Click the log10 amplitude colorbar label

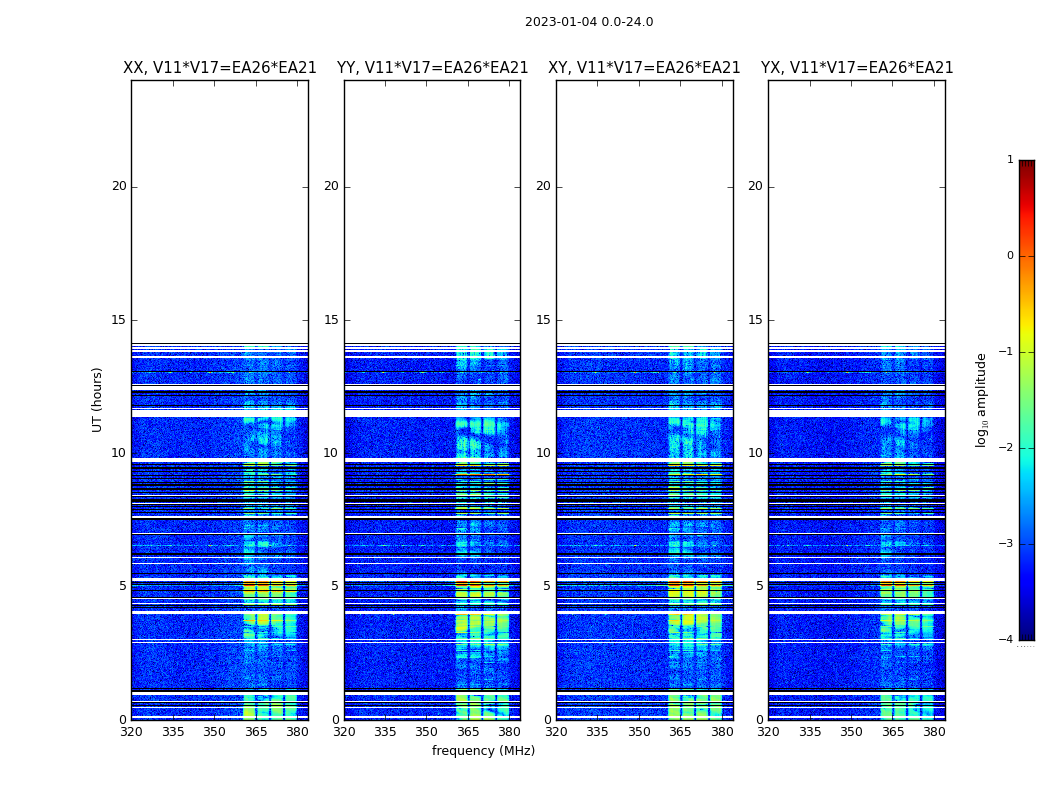[x=981, y=400]
